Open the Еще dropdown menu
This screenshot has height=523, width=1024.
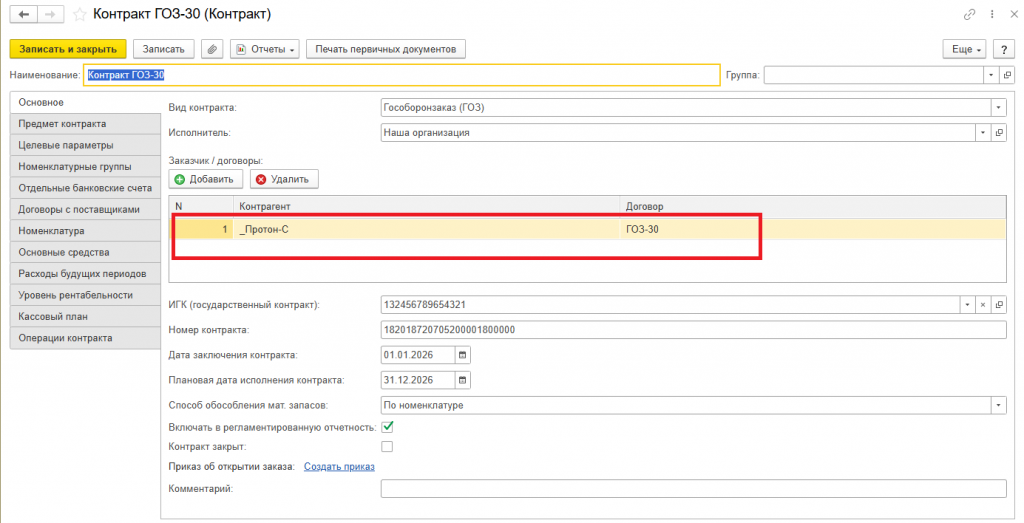(x=965, y=49)
